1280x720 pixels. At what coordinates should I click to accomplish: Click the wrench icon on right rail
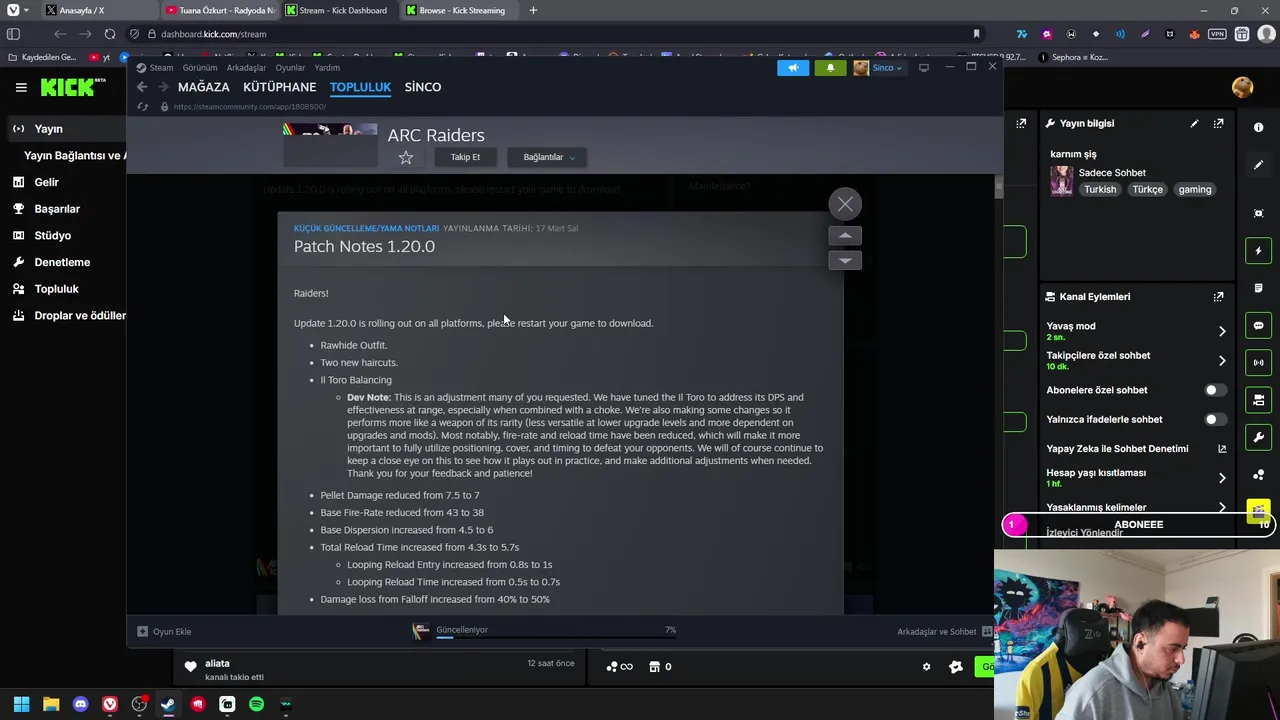tap(1258, 438)
